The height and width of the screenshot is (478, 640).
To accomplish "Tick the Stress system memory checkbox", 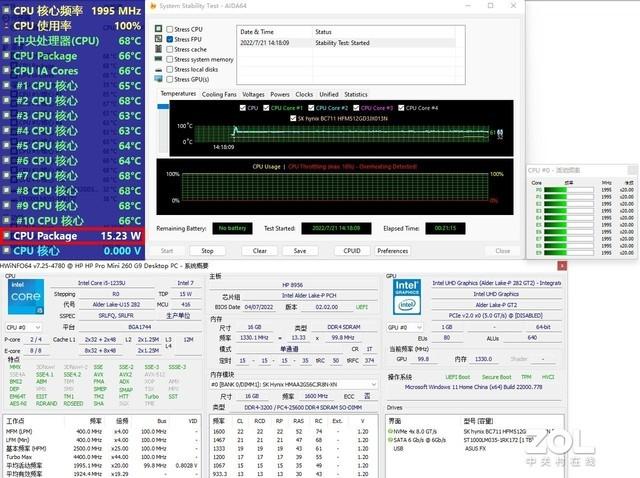I will [x=170, y=59].
